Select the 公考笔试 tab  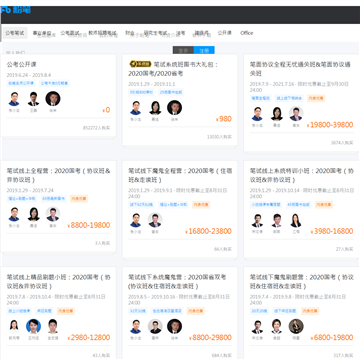coord(15,33)
